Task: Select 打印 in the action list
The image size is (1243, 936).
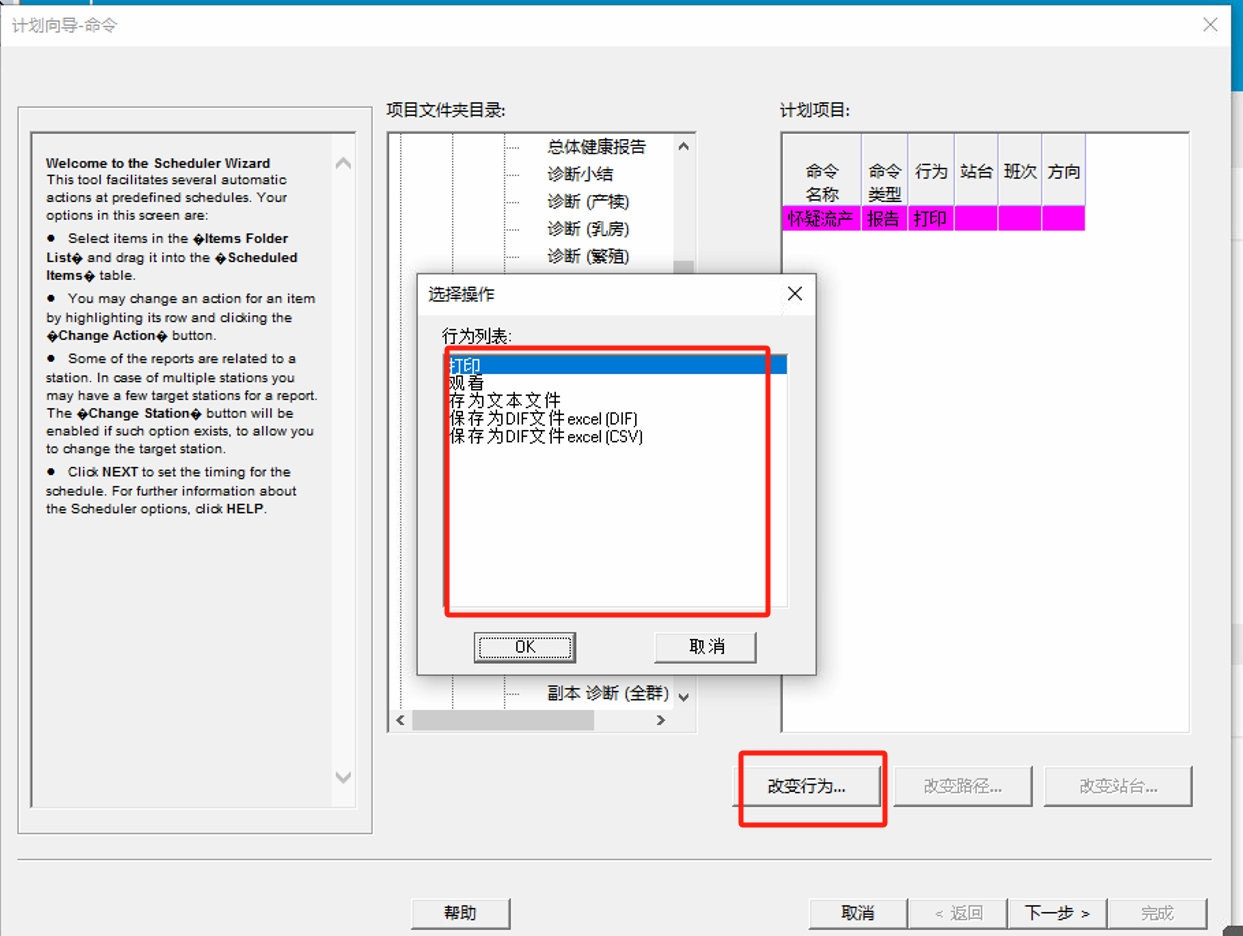Action: point(466,365)
